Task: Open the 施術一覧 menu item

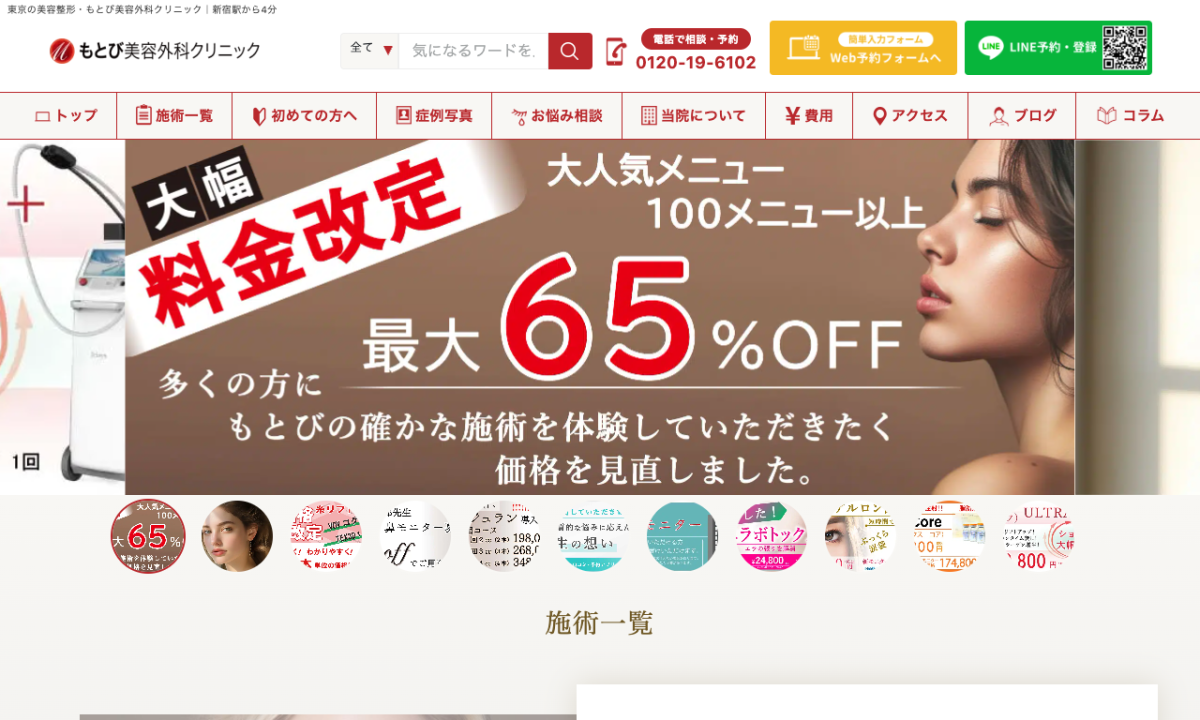Action: (x=174, y=116)
